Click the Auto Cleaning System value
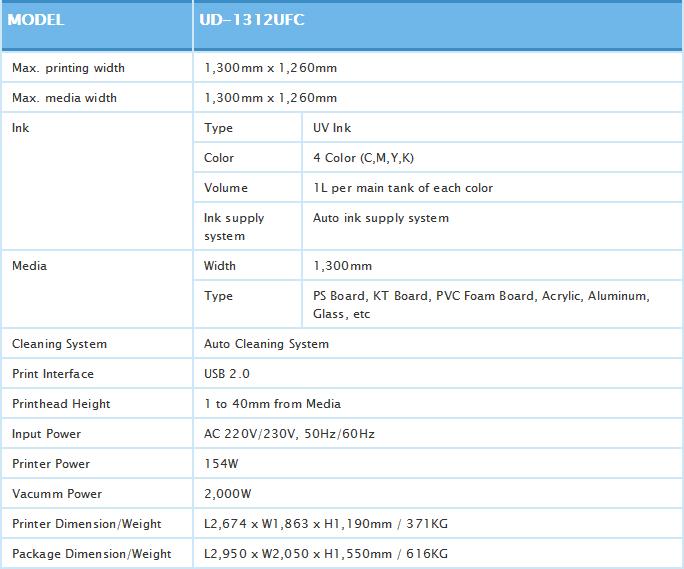 pyautogui.click(x=266, y=344)
